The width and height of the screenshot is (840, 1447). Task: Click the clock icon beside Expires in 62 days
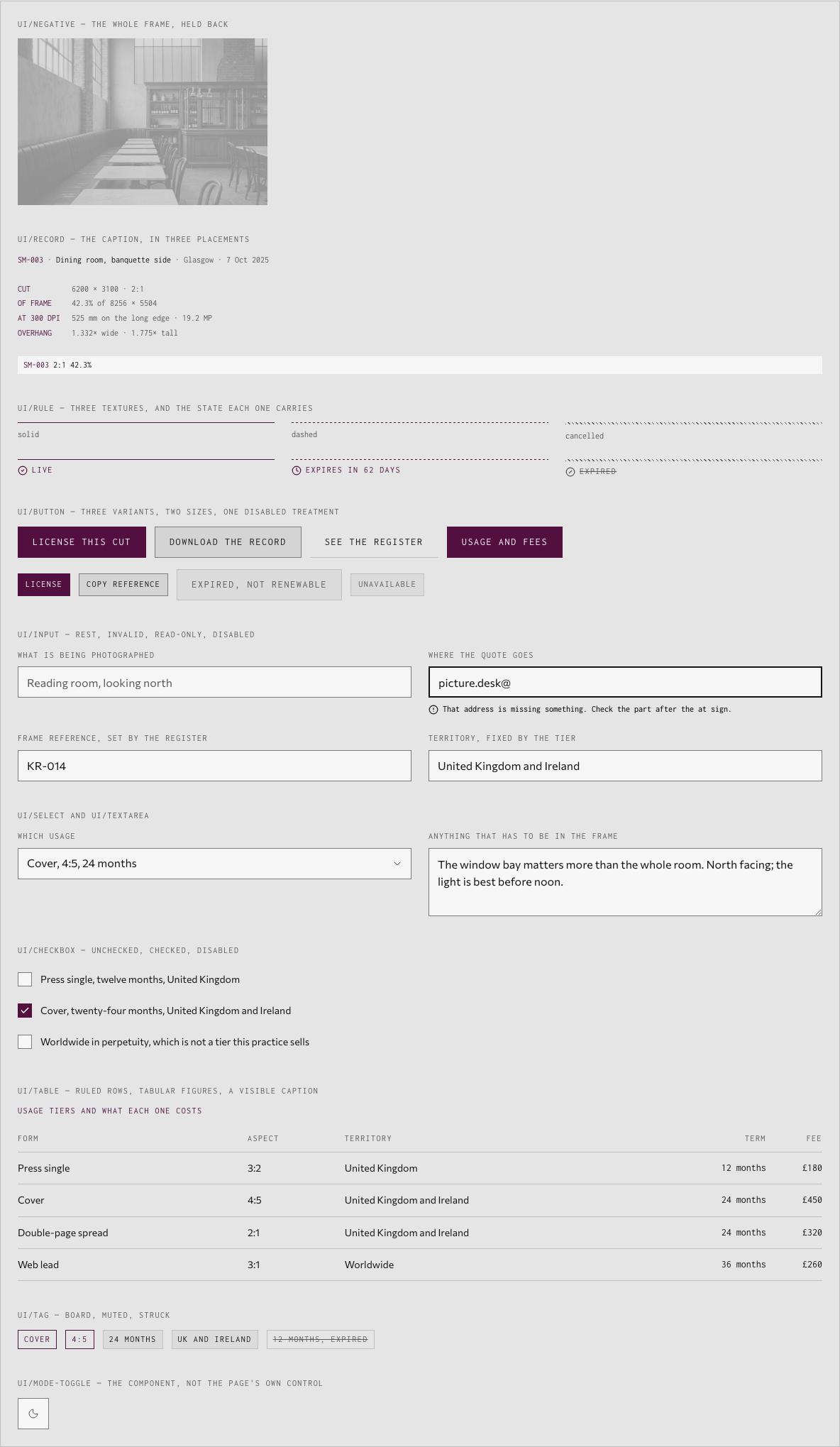click(297, 471)
